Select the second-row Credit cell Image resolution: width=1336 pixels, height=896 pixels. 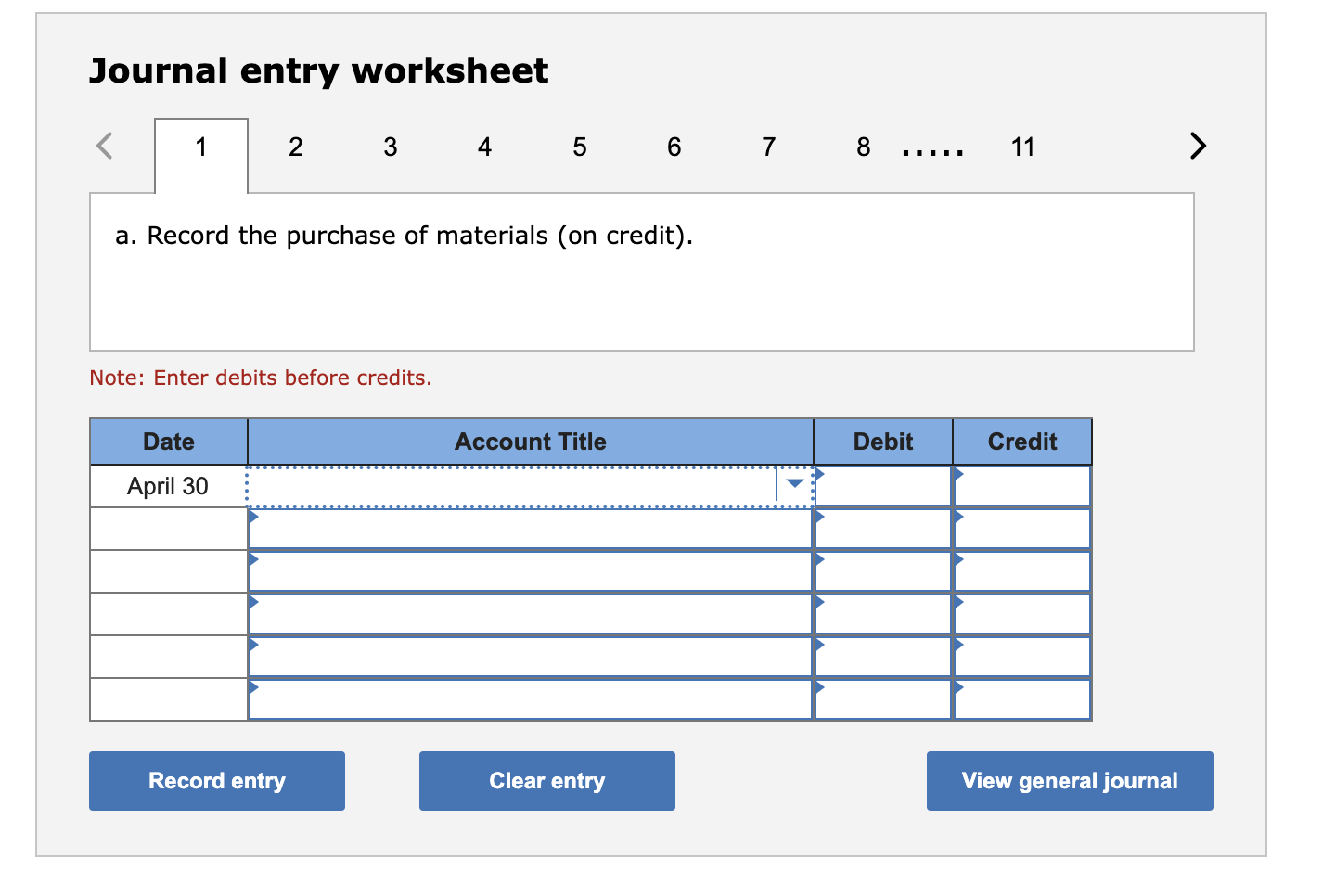click(x=1022, y=529)
